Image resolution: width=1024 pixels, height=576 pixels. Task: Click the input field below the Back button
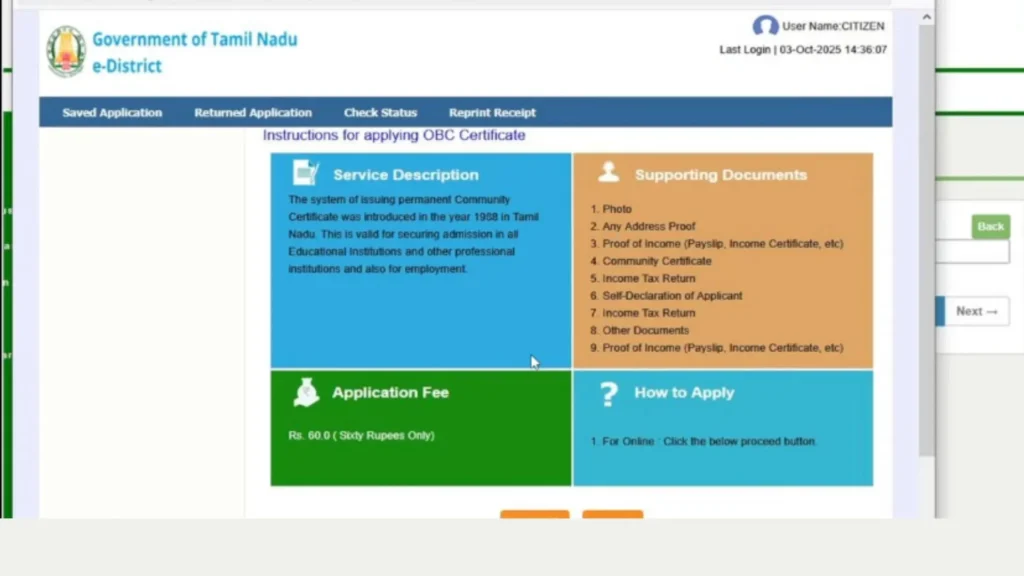(x=972, y=251)
